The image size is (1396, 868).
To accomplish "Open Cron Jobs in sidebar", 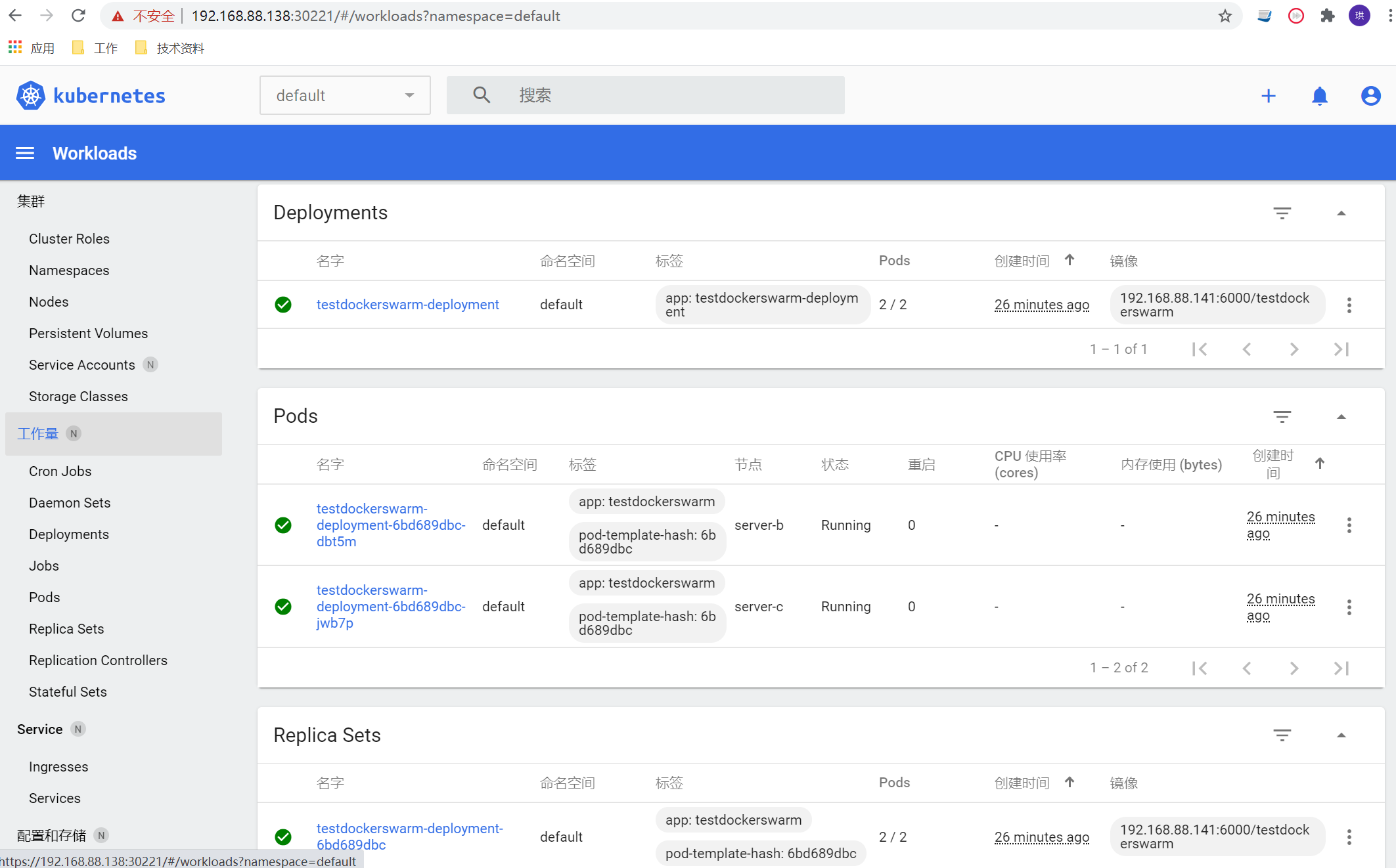I will point(60,471).
